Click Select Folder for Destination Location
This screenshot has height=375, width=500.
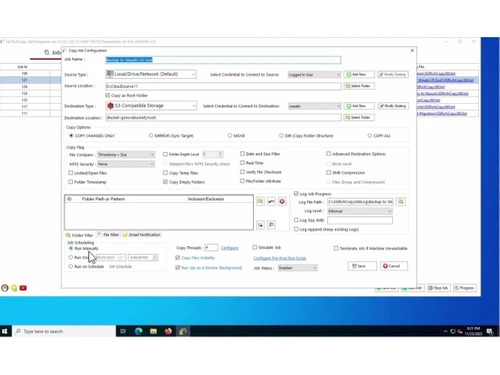359,117
